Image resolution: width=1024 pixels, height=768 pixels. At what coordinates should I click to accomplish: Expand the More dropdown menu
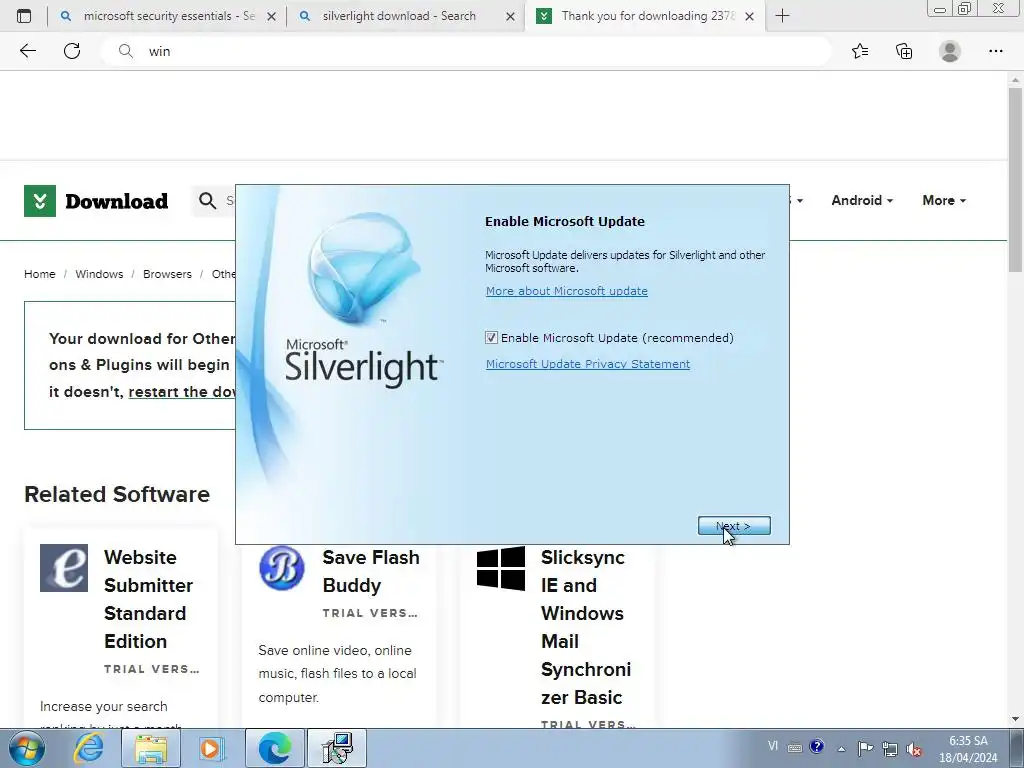coord(944,200)
